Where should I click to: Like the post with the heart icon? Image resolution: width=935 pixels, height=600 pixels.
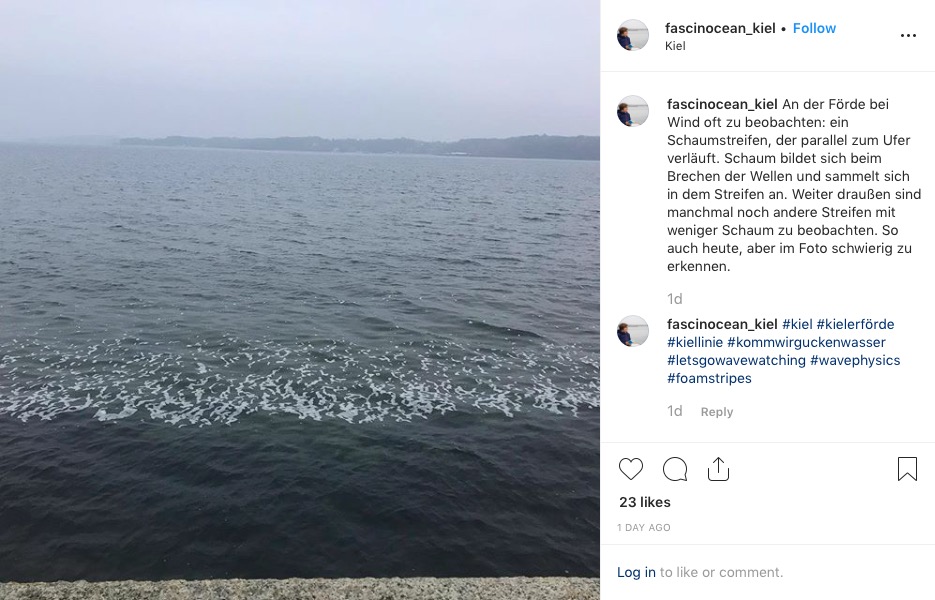tap(630, 469)
